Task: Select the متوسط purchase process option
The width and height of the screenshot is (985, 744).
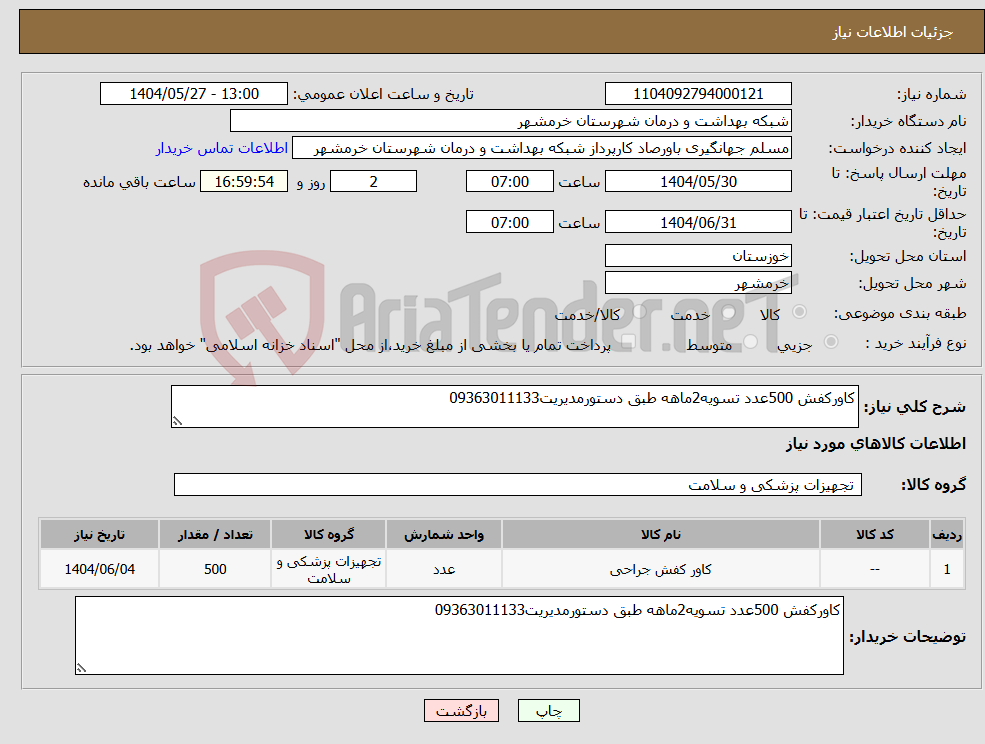Action: pos(748,340)
